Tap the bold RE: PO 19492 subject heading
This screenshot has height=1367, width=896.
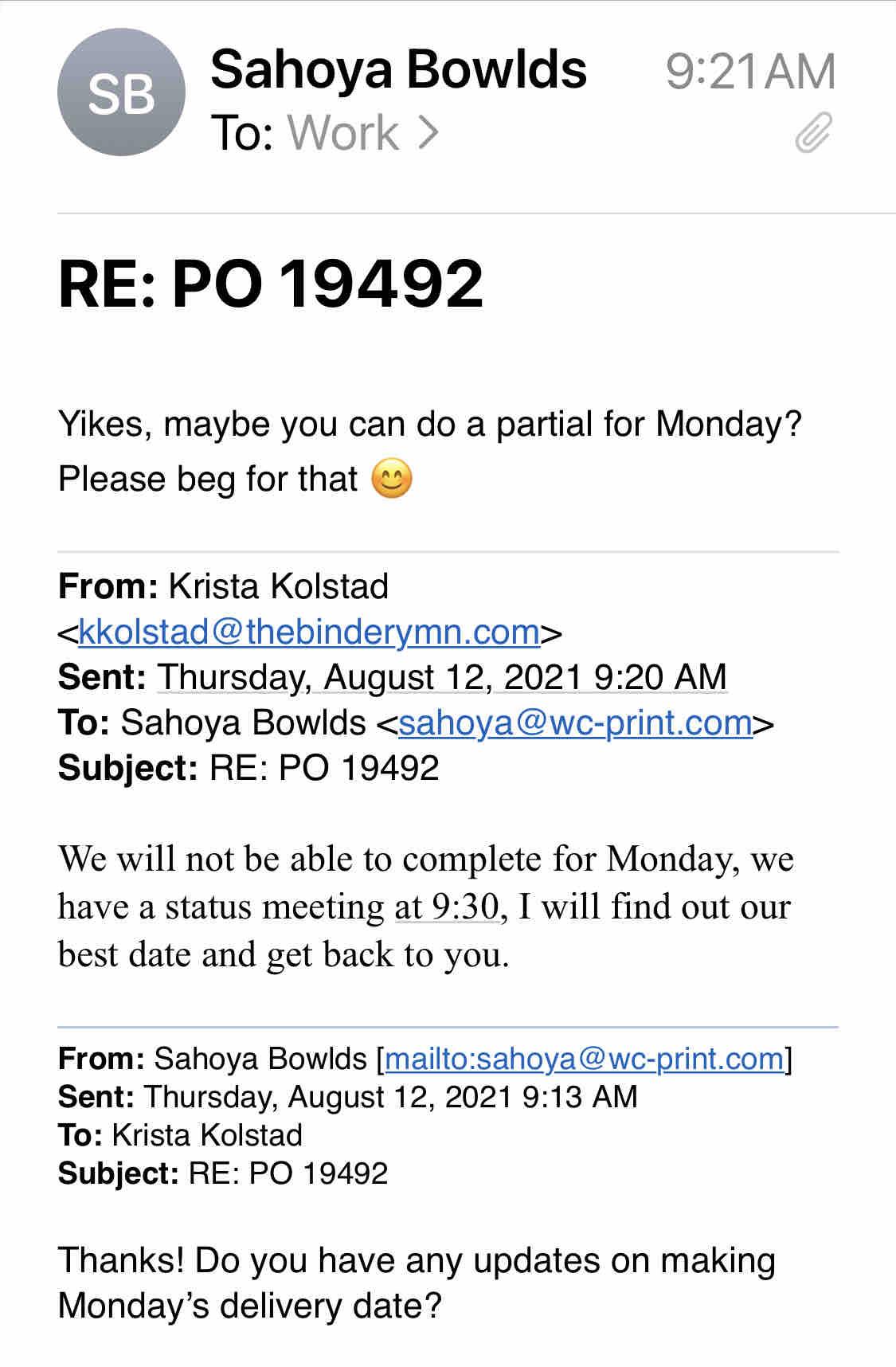(x=271, y=284)
